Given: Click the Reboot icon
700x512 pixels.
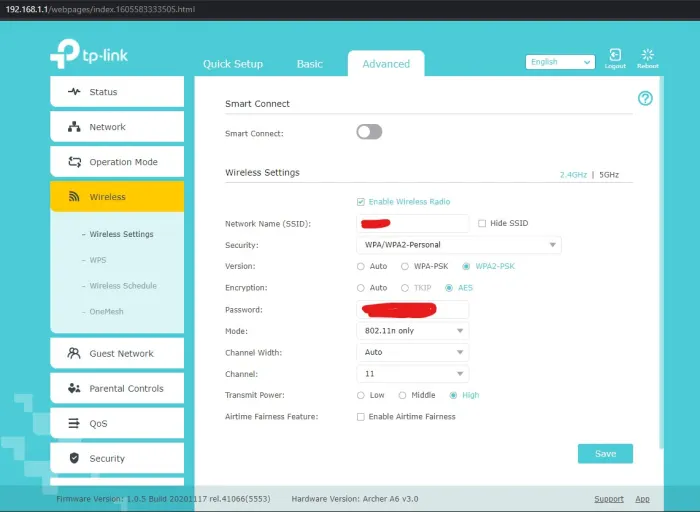Looking at the screenshot, I should [647, 56].
